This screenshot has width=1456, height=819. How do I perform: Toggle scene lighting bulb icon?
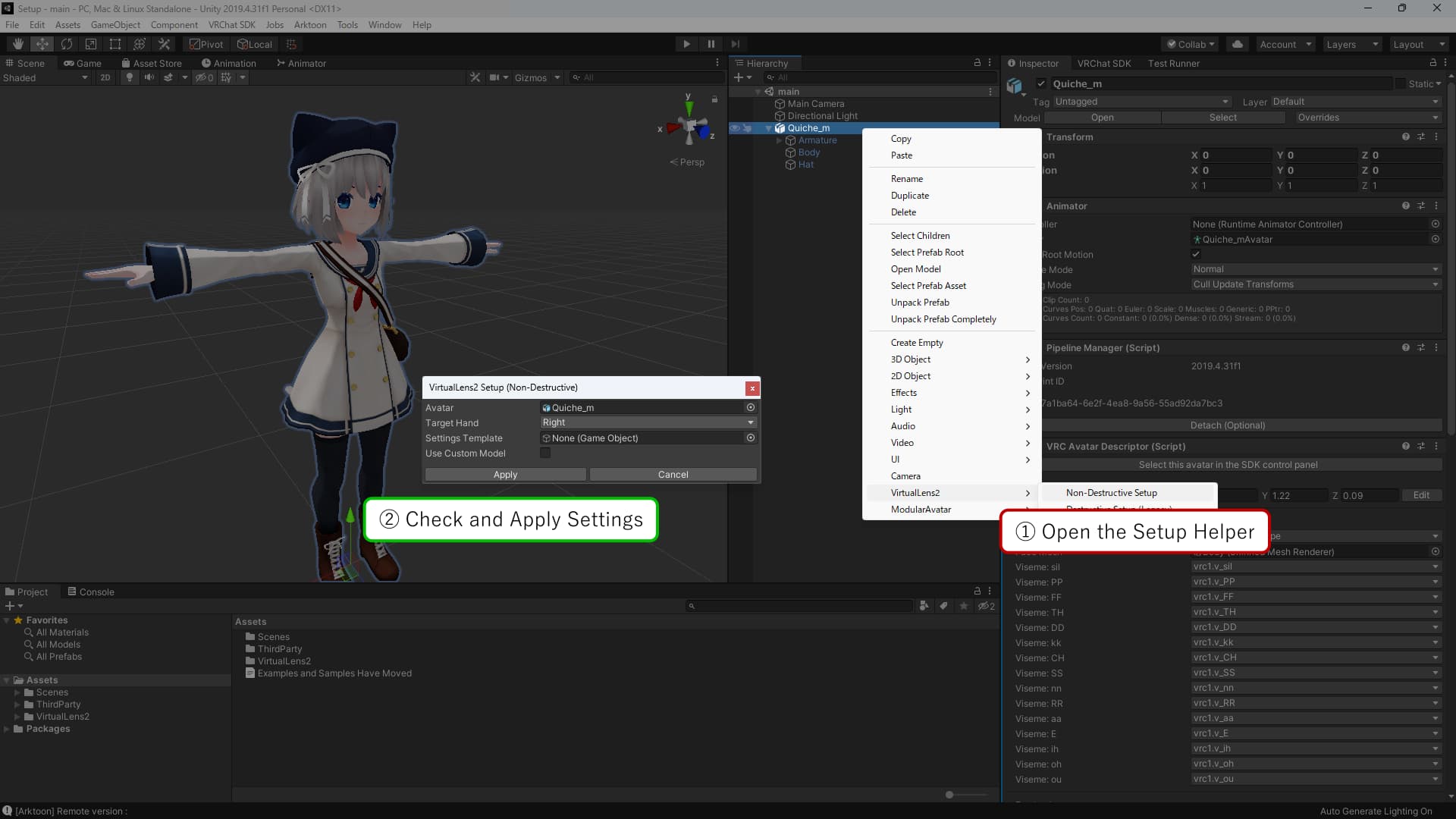[130, 77]
